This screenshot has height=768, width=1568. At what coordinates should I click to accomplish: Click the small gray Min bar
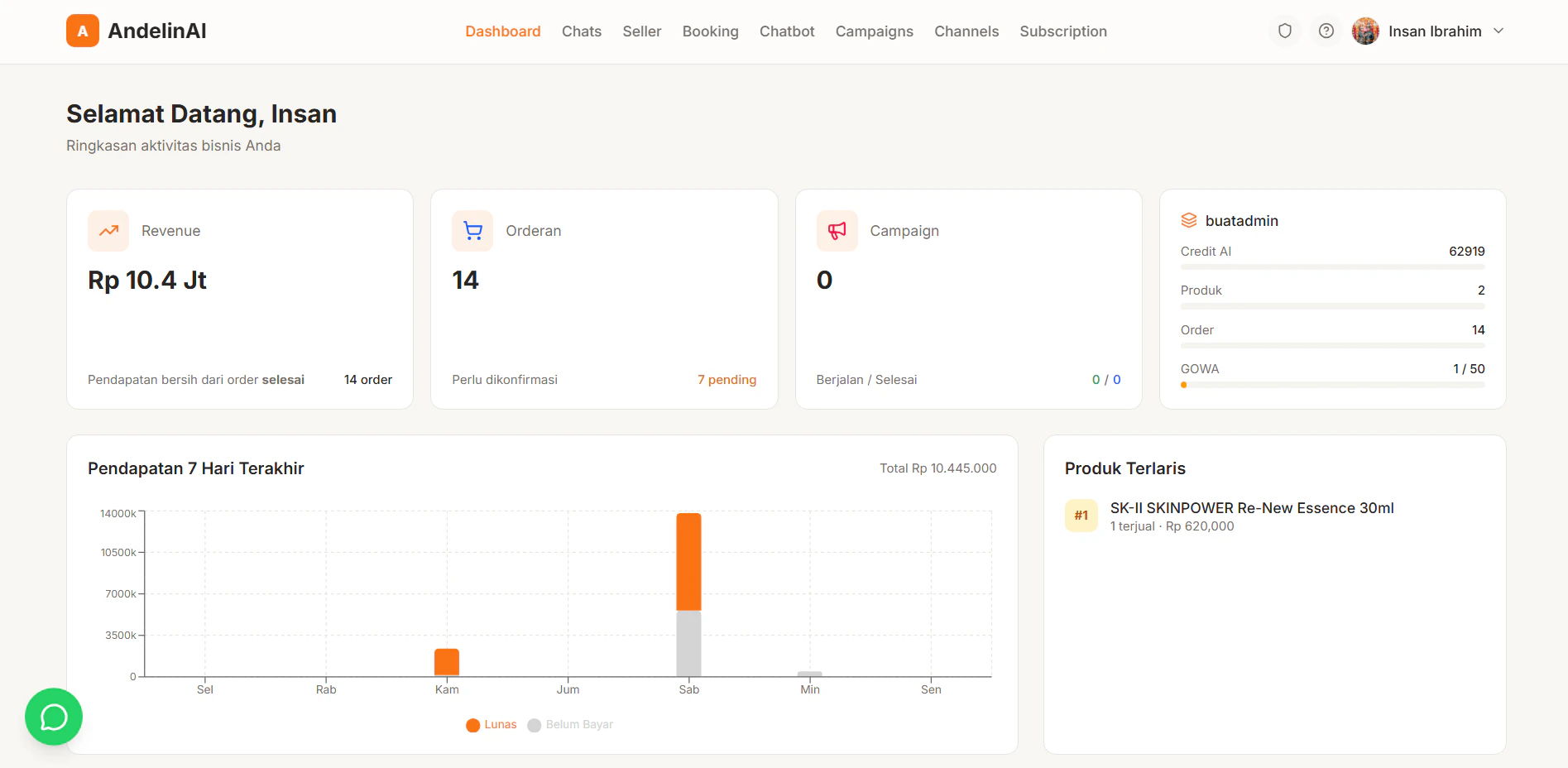[x=810, y=674]
